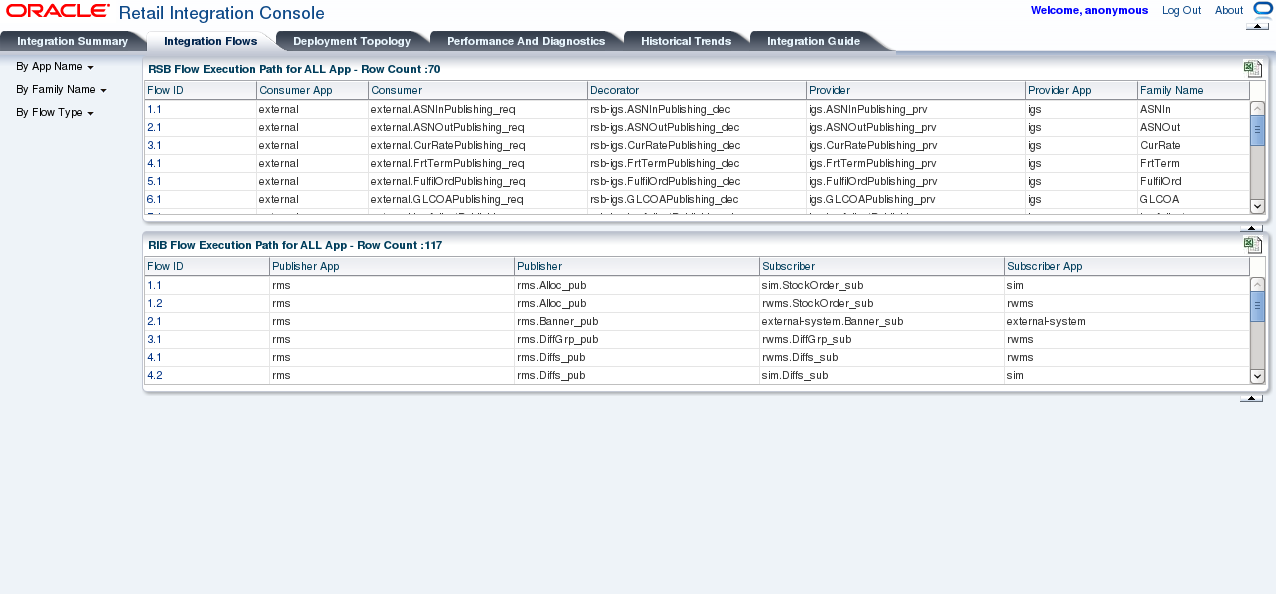This screenshot has width=1276, height=594.
Task: Sort RIB table by Publisher column header
Action: pyautogui.click(x=637, y=266)
